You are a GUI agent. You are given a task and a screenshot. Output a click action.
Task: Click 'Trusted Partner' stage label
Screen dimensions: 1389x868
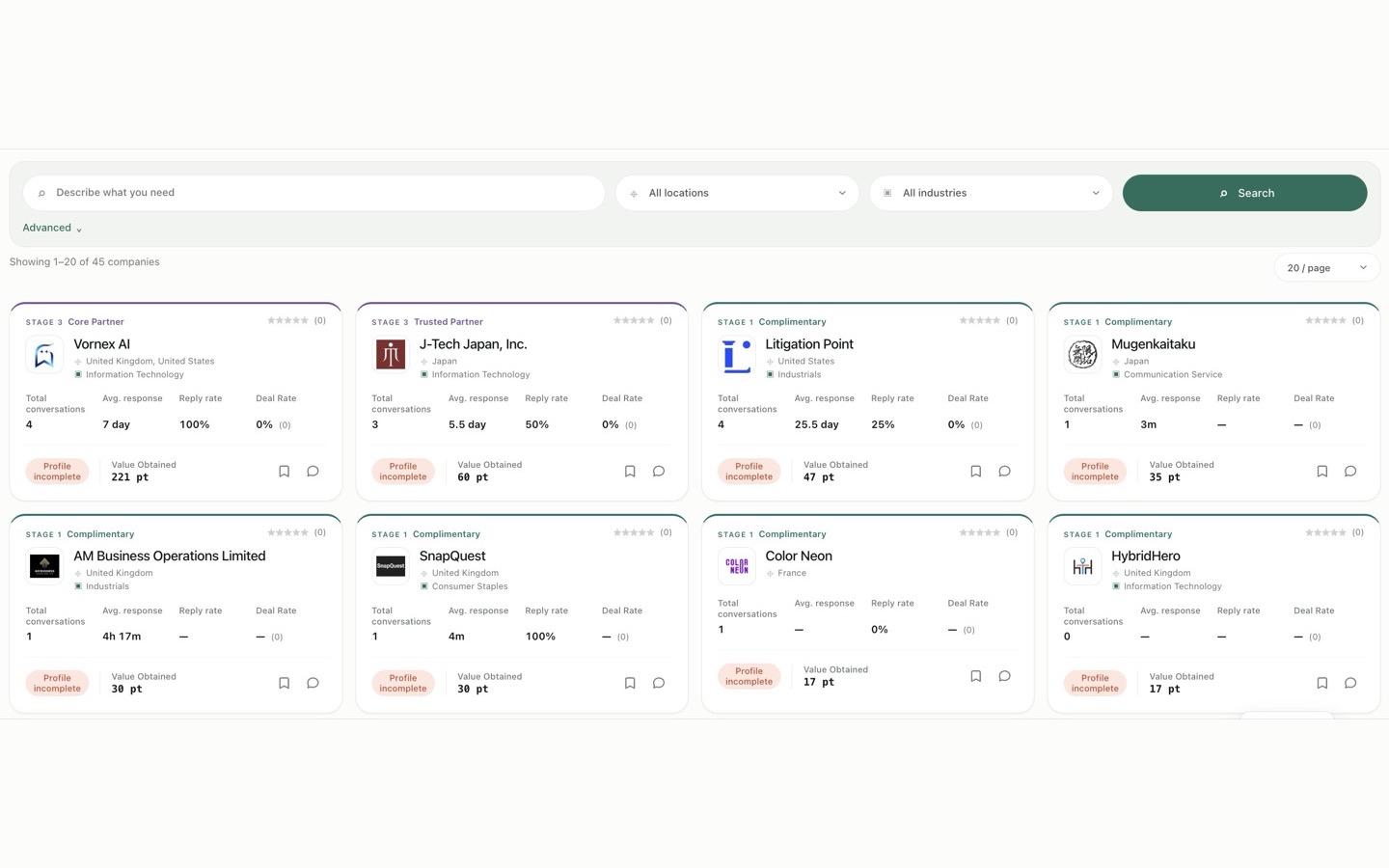tap(449, 322)
